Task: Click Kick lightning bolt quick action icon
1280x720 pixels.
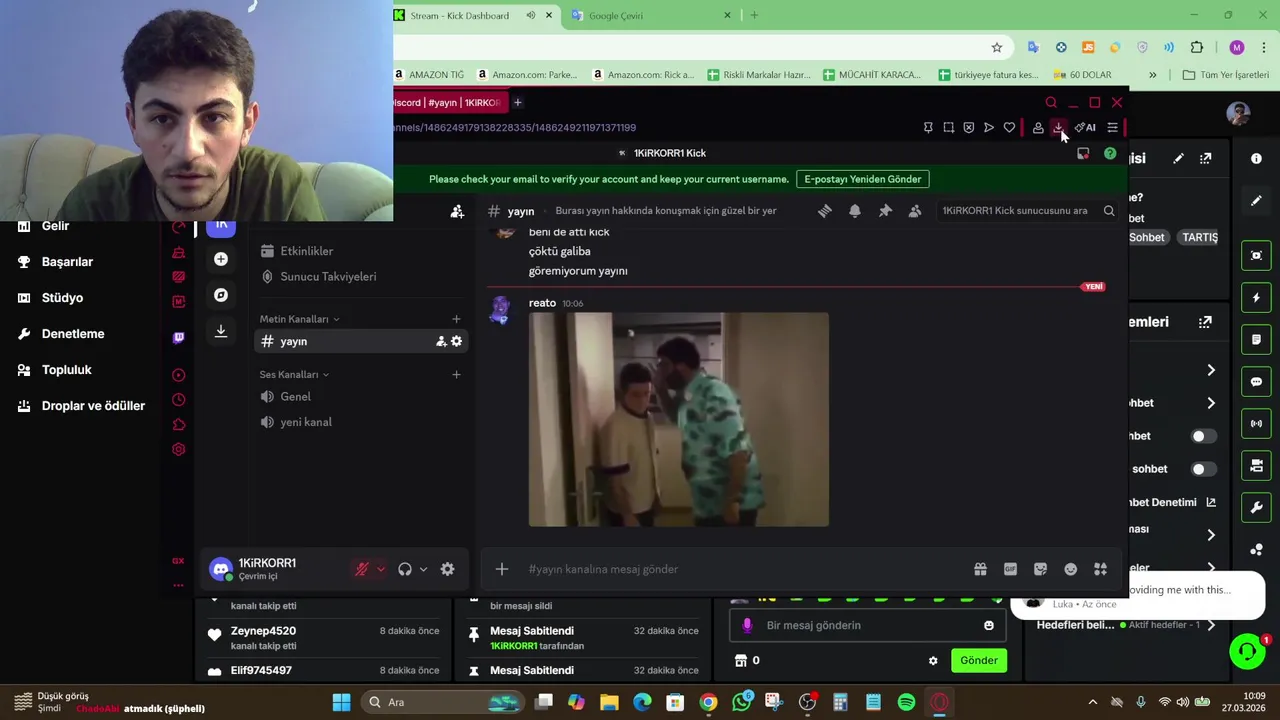Action: pyautogui.click(x=1257, y=298)
